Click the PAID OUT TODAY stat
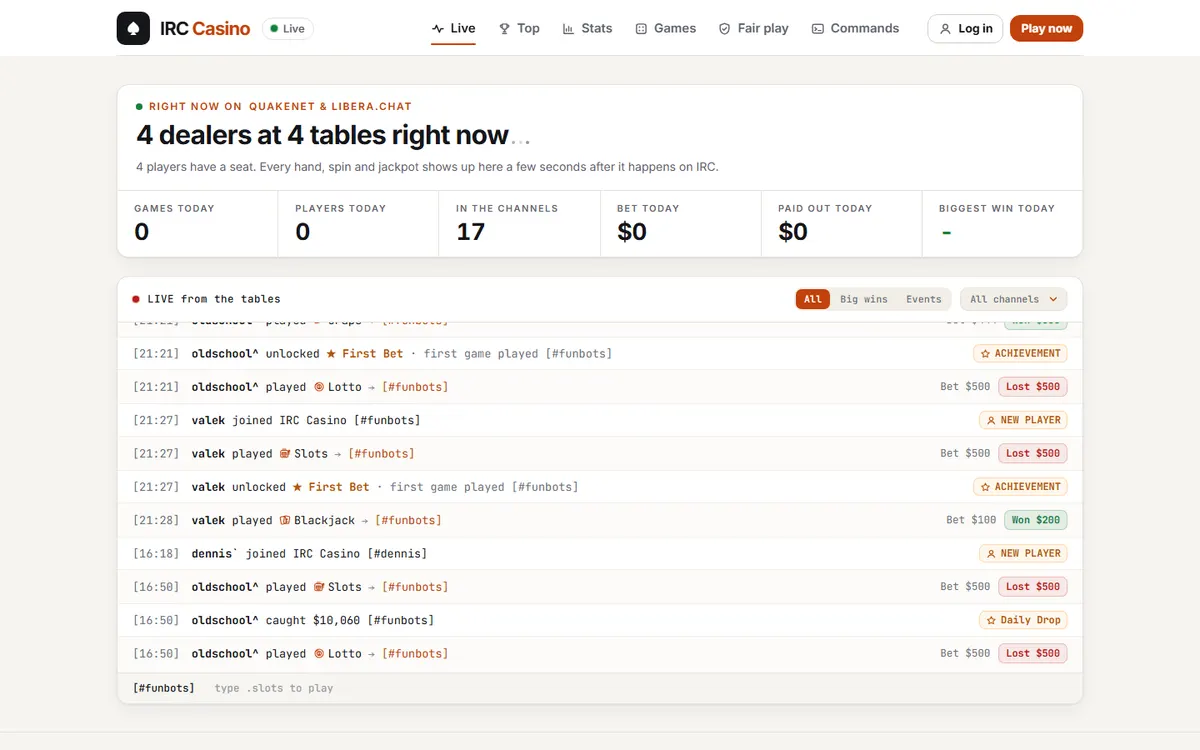This screenshot has height=750, width=1200. tap(841, 223)
